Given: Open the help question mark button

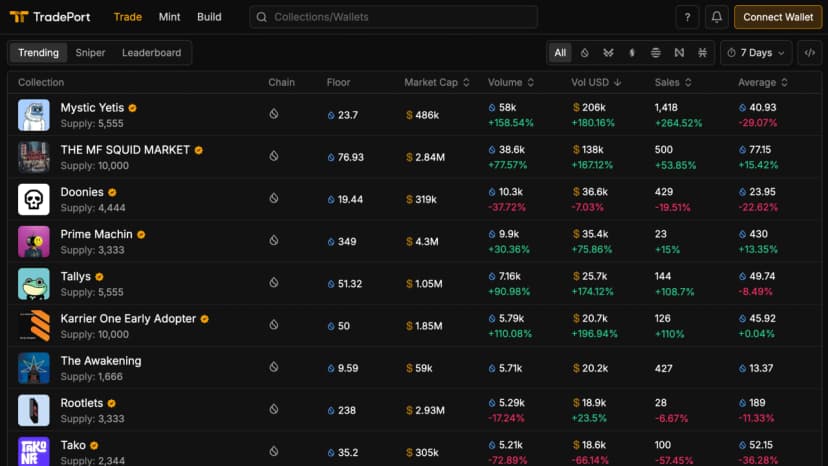Looking at the screenshot, I should (688, 17).
